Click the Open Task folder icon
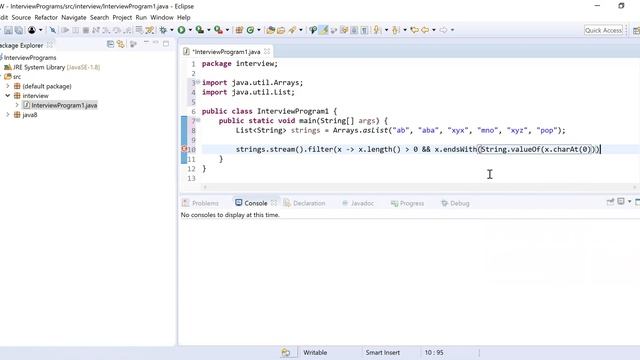Viewport: 640px width, 360px height. [281, 30]
